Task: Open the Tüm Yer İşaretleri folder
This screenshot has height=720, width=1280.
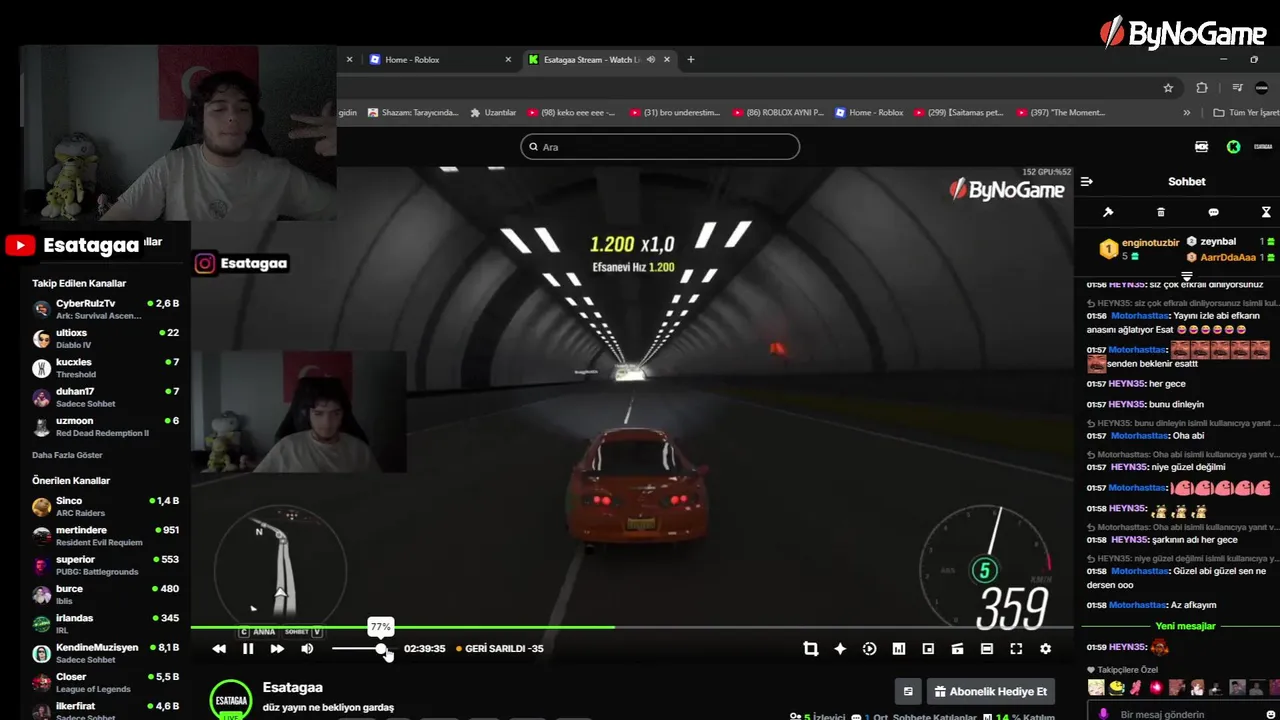Action: (1246, 113)
